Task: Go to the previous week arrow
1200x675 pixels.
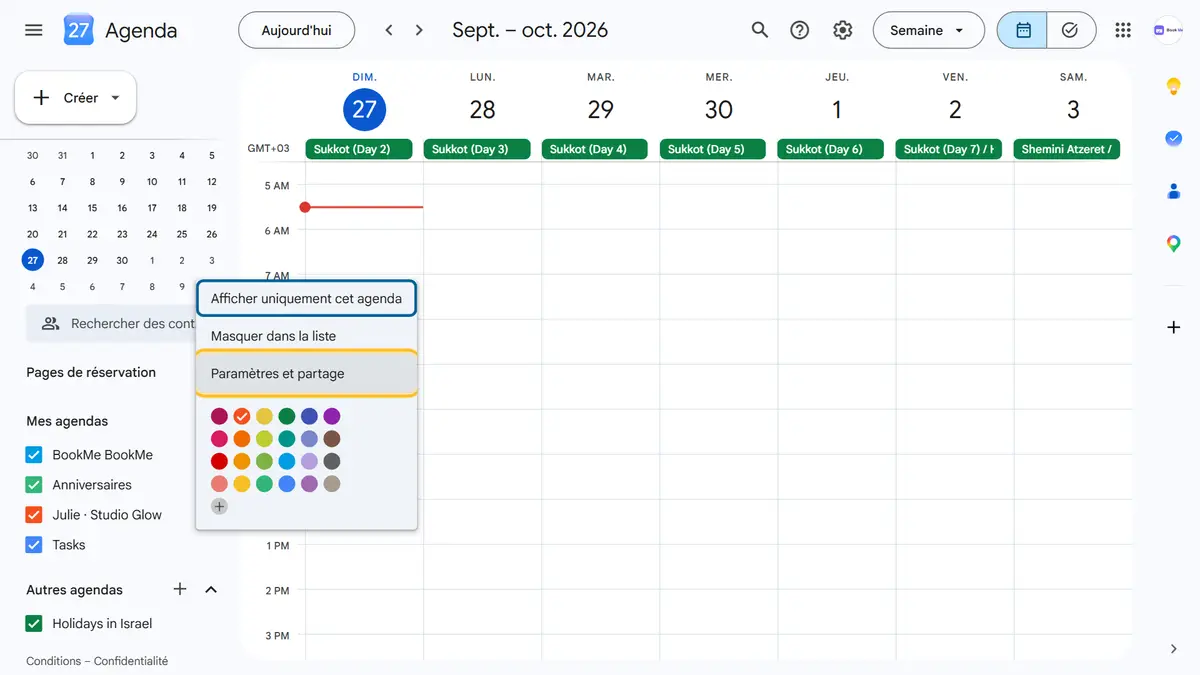Action: click(389, 30)
